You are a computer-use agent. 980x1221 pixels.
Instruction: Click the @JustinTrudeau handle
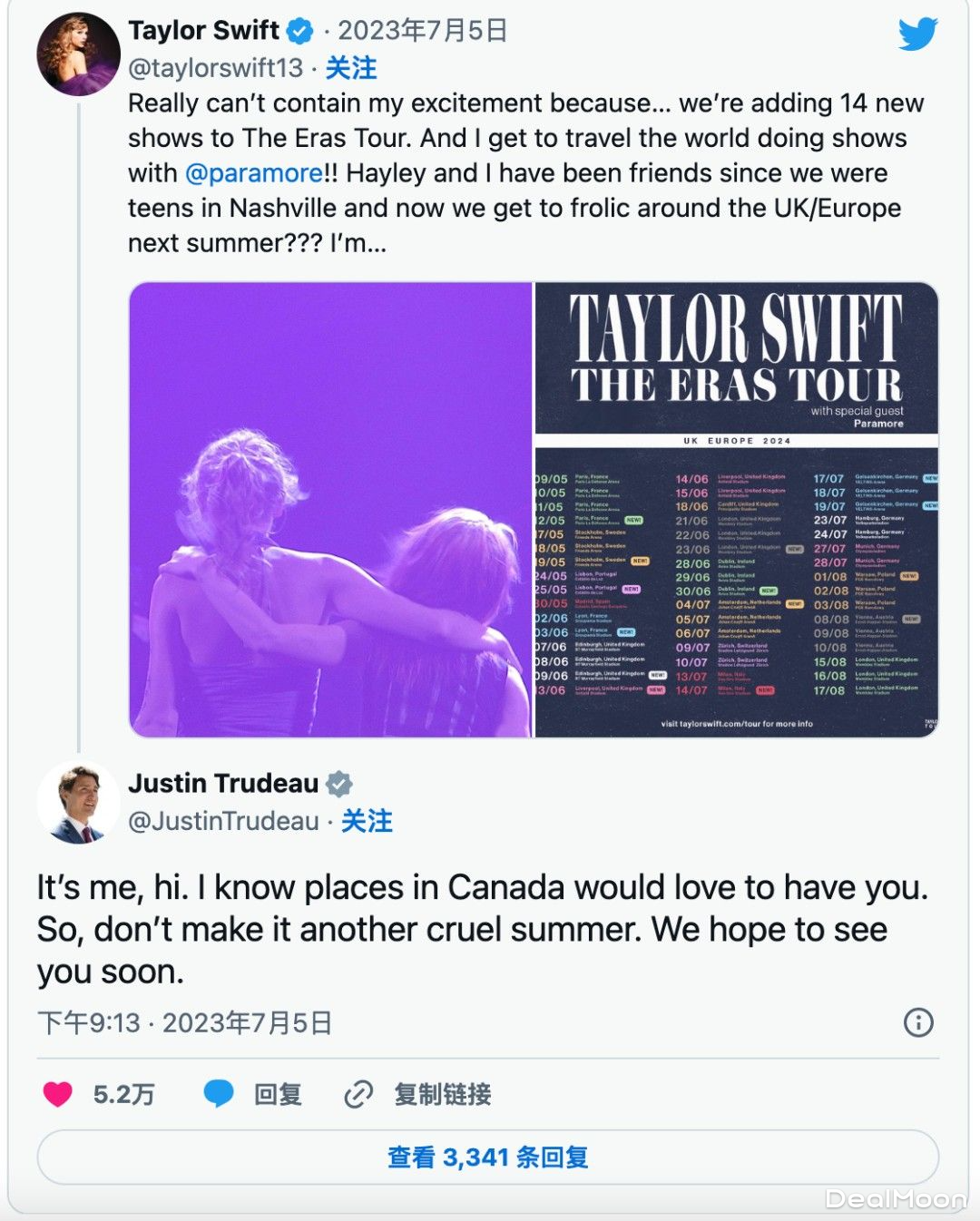click(x=223, y=821)
